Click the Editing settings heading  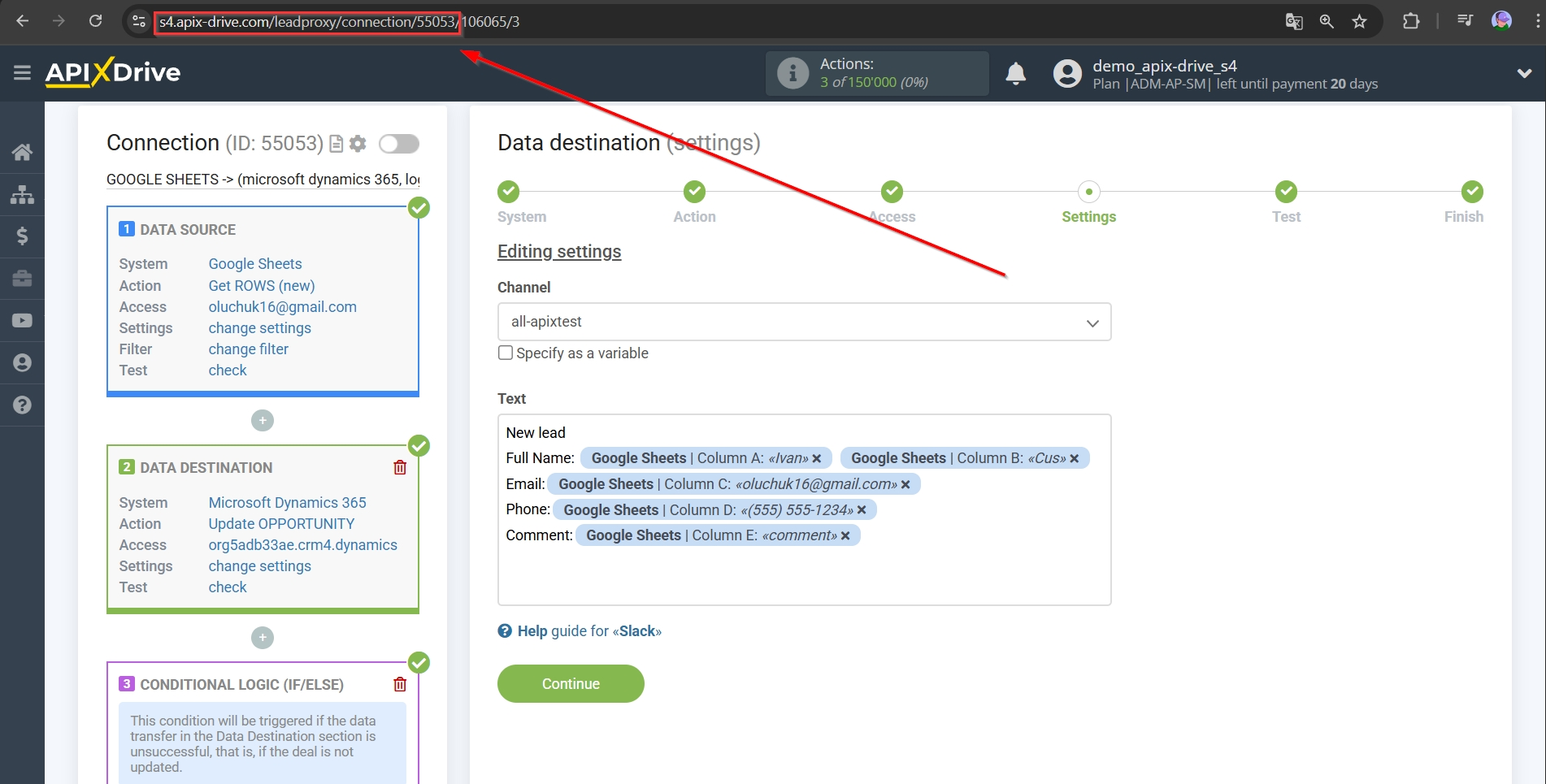[559, 252]
